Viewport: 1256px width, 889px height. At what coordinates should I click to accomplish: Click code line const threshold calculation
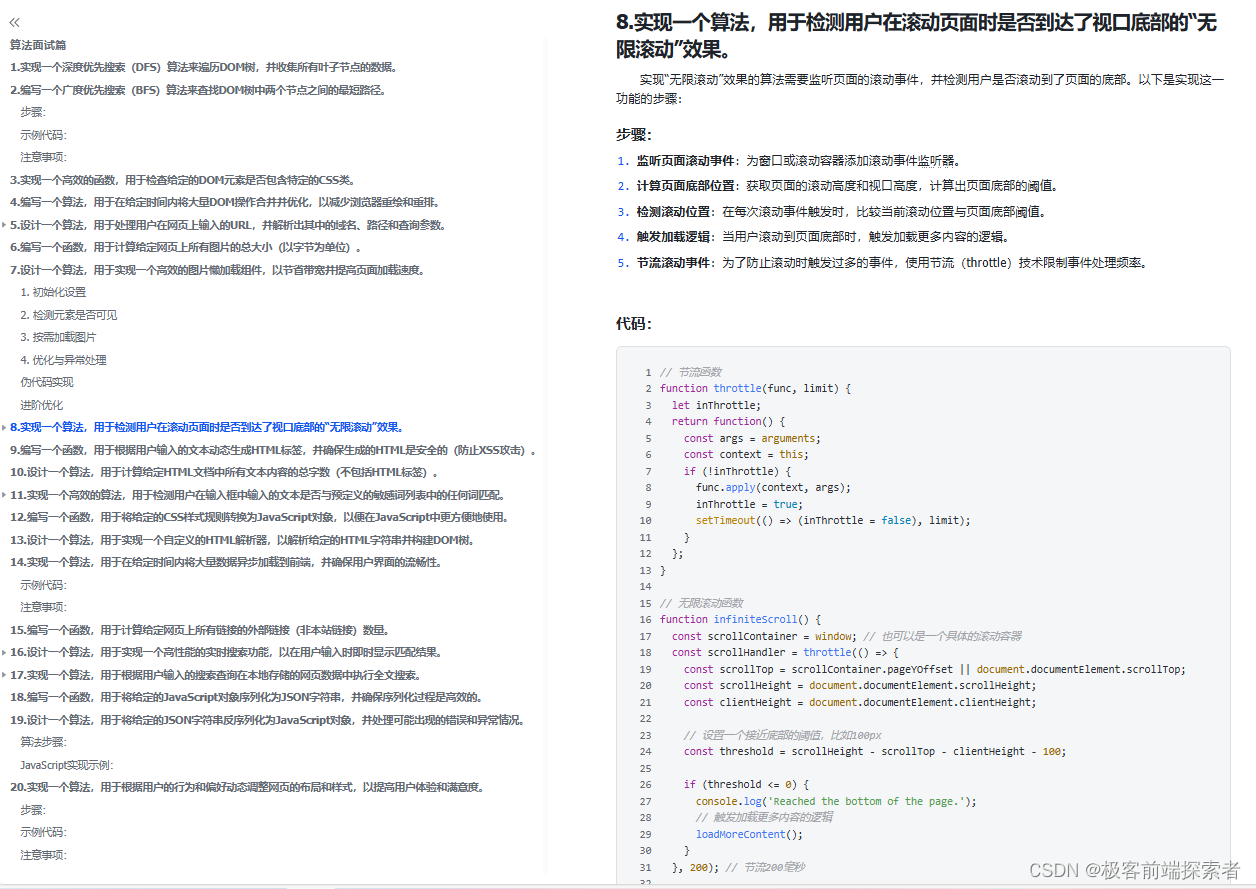coord(875,751)
